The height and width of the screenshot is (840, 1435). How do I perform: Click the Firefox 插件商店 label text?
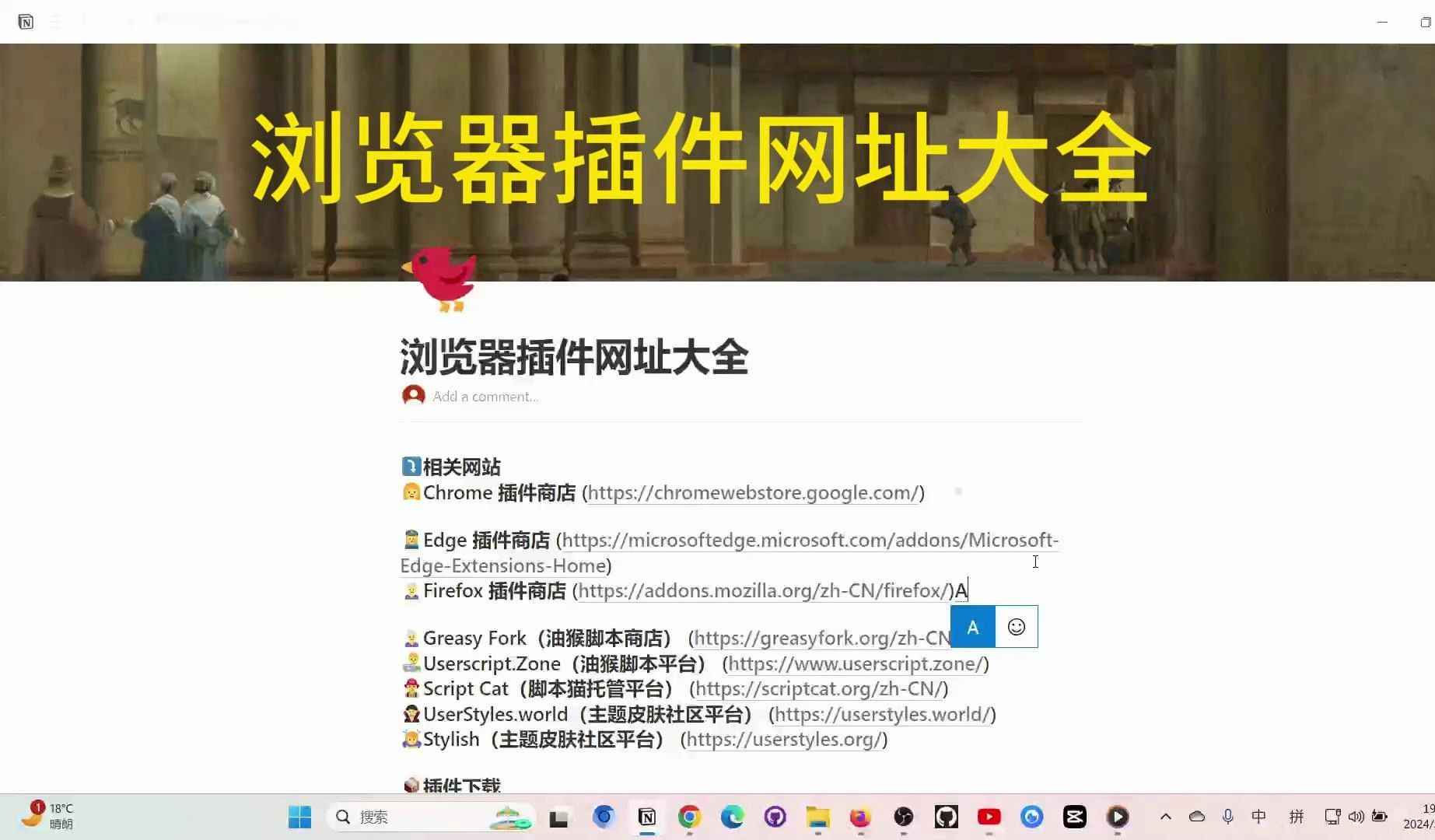pyautogui.click(x=495, y=591)
